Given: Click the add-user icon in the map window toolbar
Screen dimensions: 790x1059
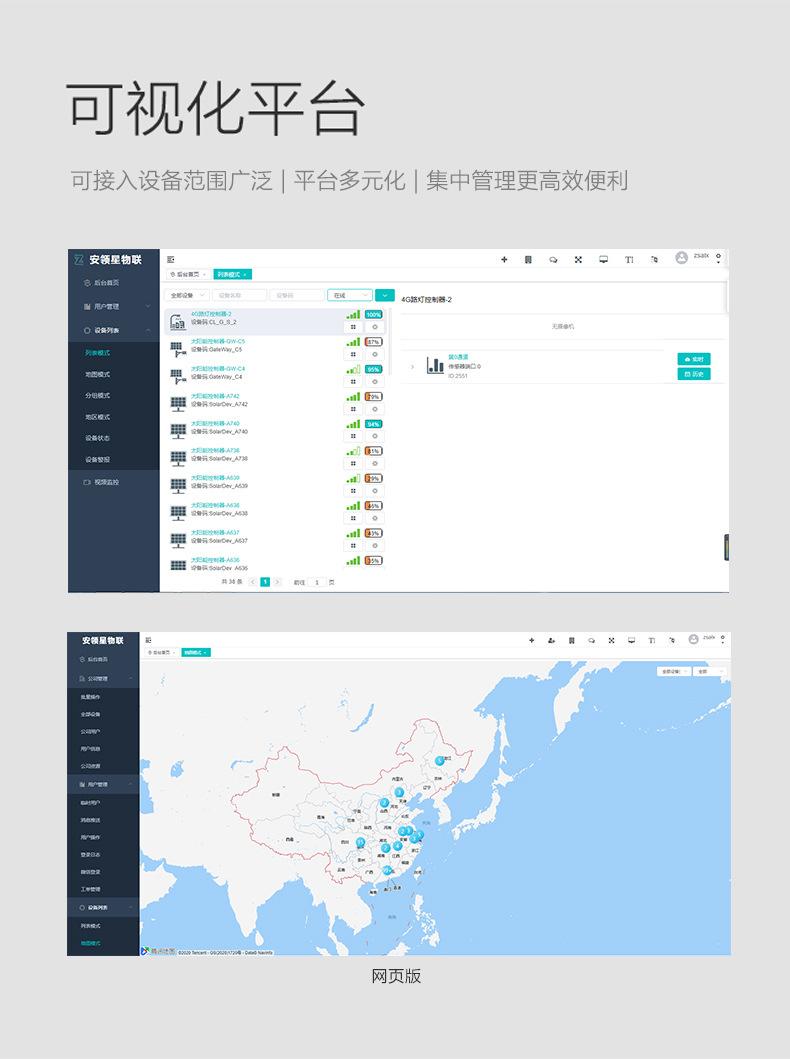Looking at the screenshot, I should coord(551,640).
